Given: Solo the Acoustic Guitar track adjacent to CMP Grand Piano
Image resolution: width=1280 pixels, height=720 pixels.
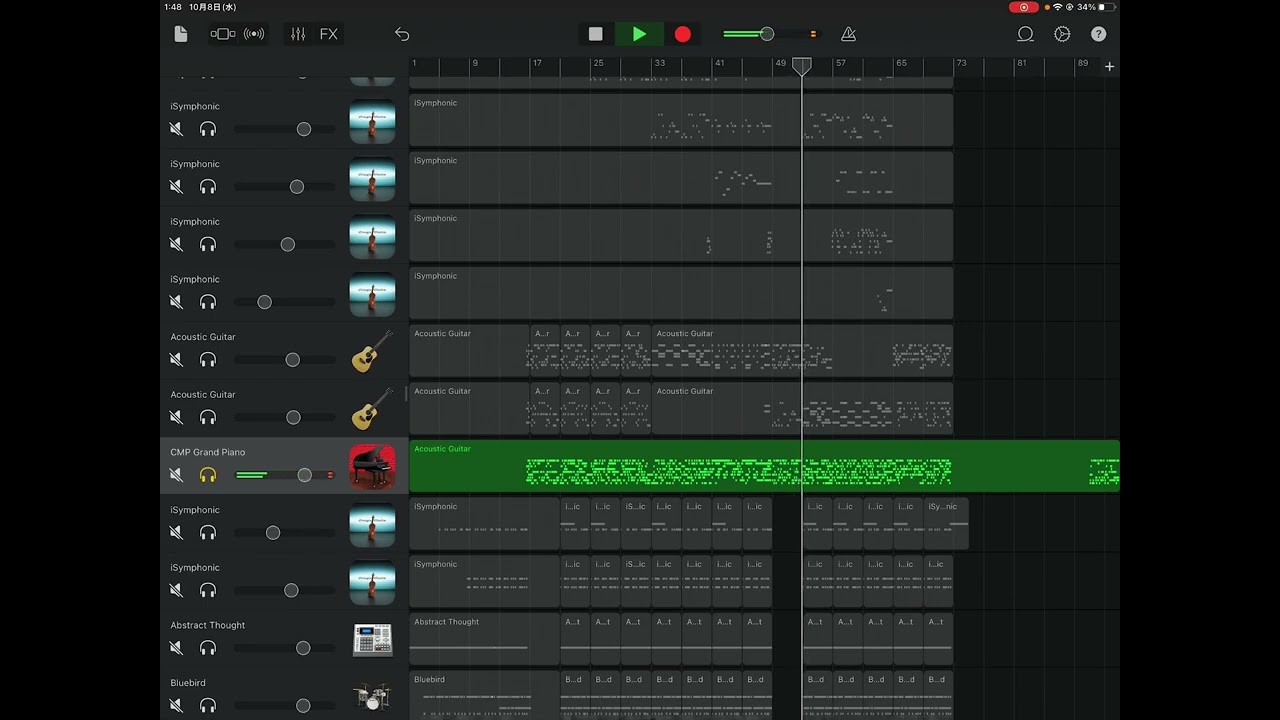Looking at the screenshot, I should pyautogui.click(x=208, y=417).
